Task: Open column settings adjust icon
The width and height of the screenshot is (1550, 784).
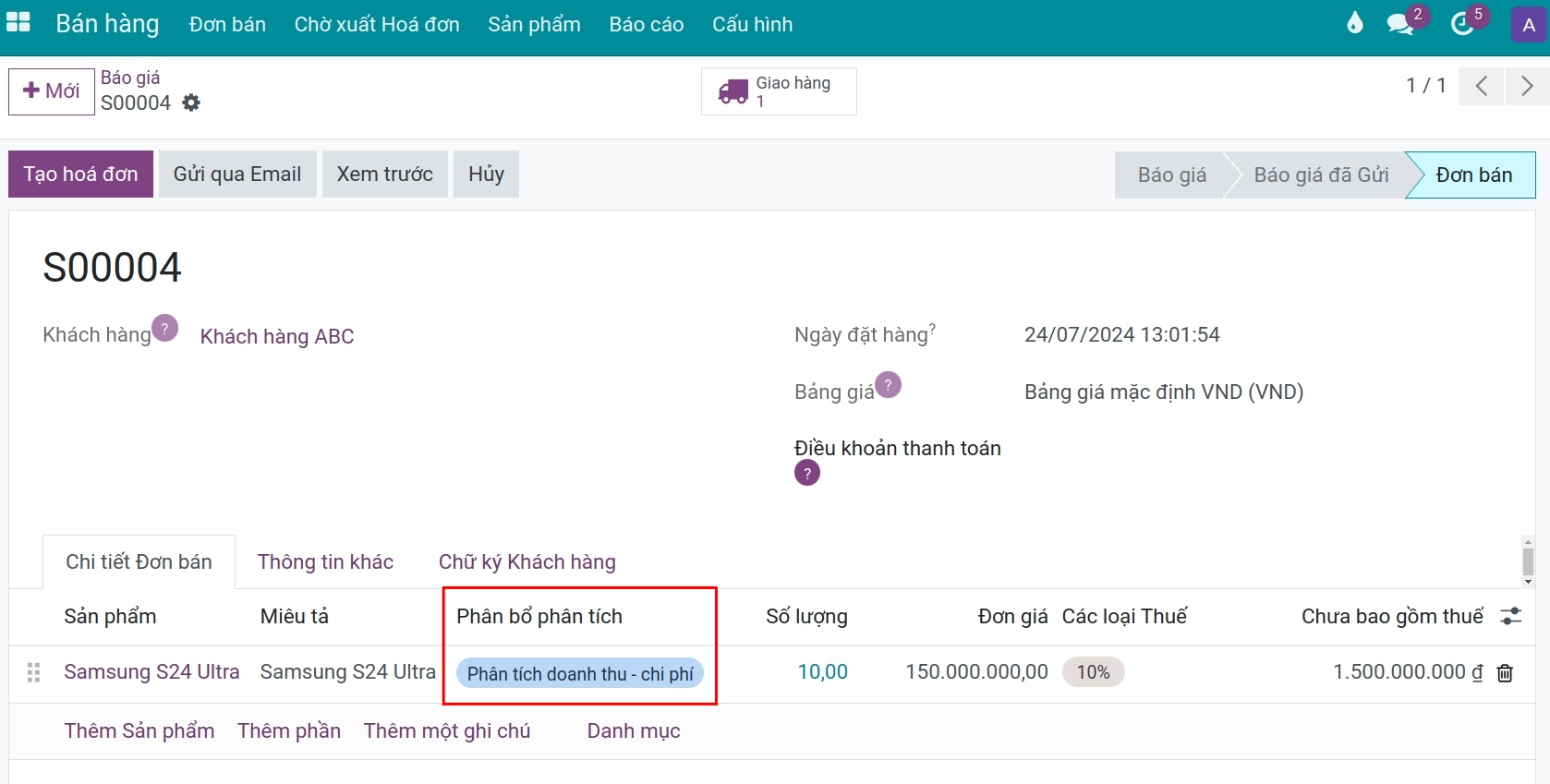Action: pyautogui.click(x=1511, y=616)
